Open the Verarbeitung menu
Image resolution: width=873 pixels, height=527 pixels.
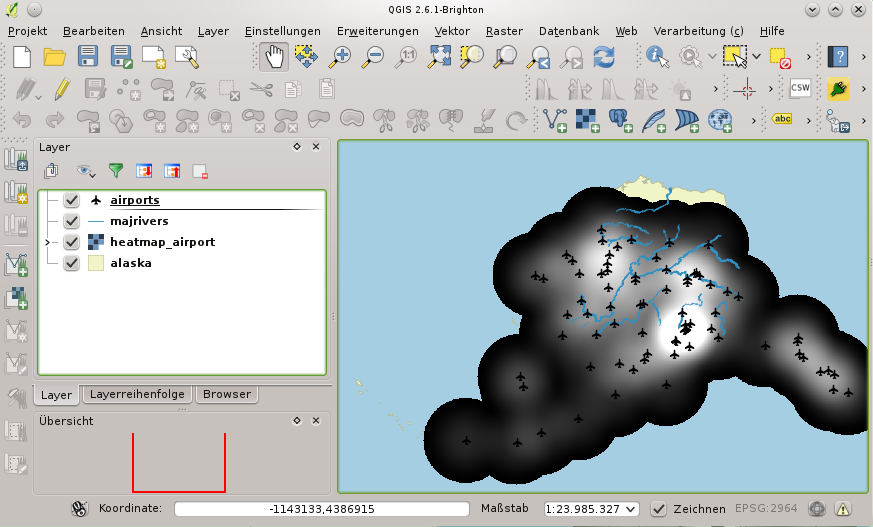[698, 31]
